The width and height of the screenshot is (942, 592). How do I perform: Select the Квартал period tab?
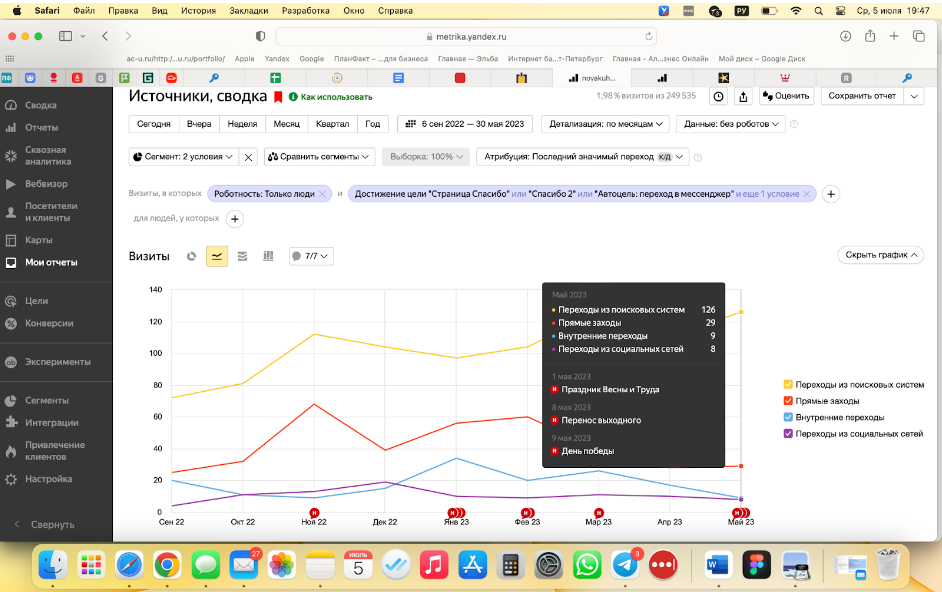click(332, 124)
